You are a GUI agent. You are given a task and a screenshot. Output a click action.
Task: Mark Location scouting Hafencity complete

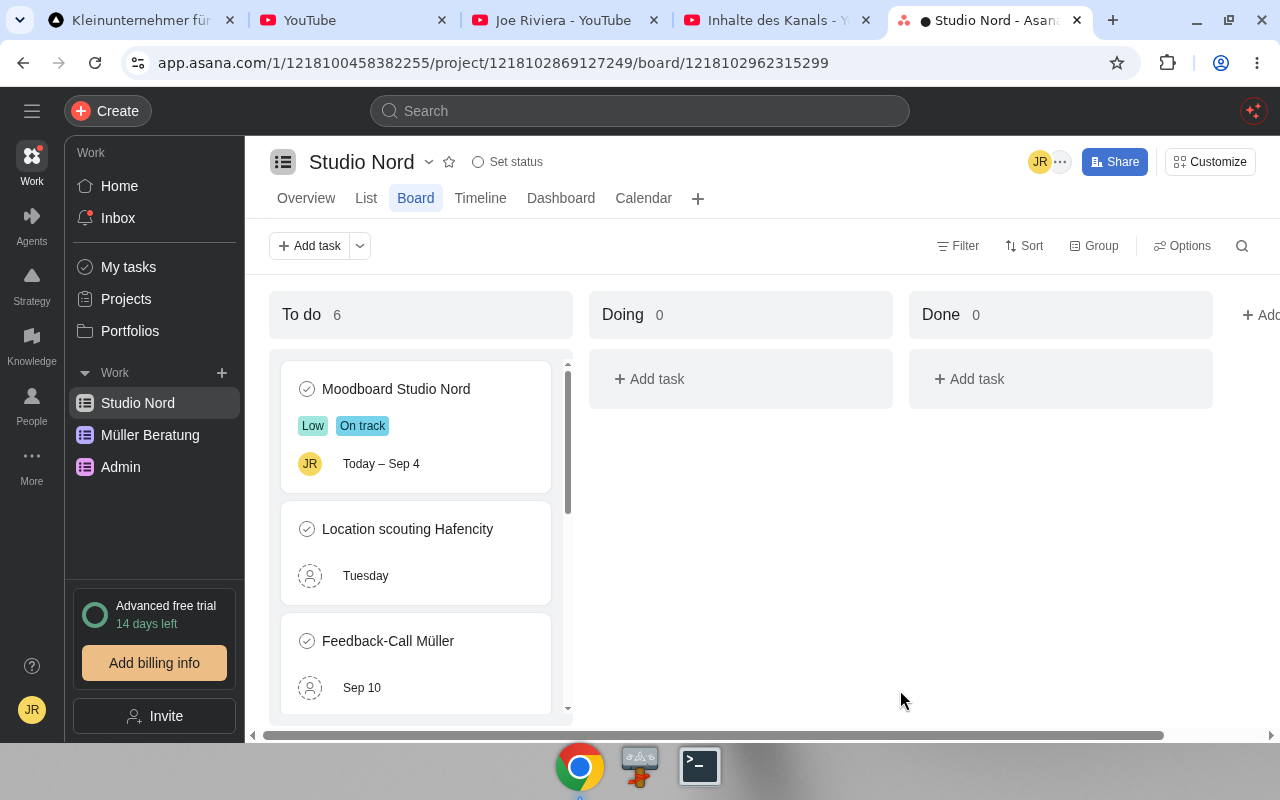[x=307, y=529]
